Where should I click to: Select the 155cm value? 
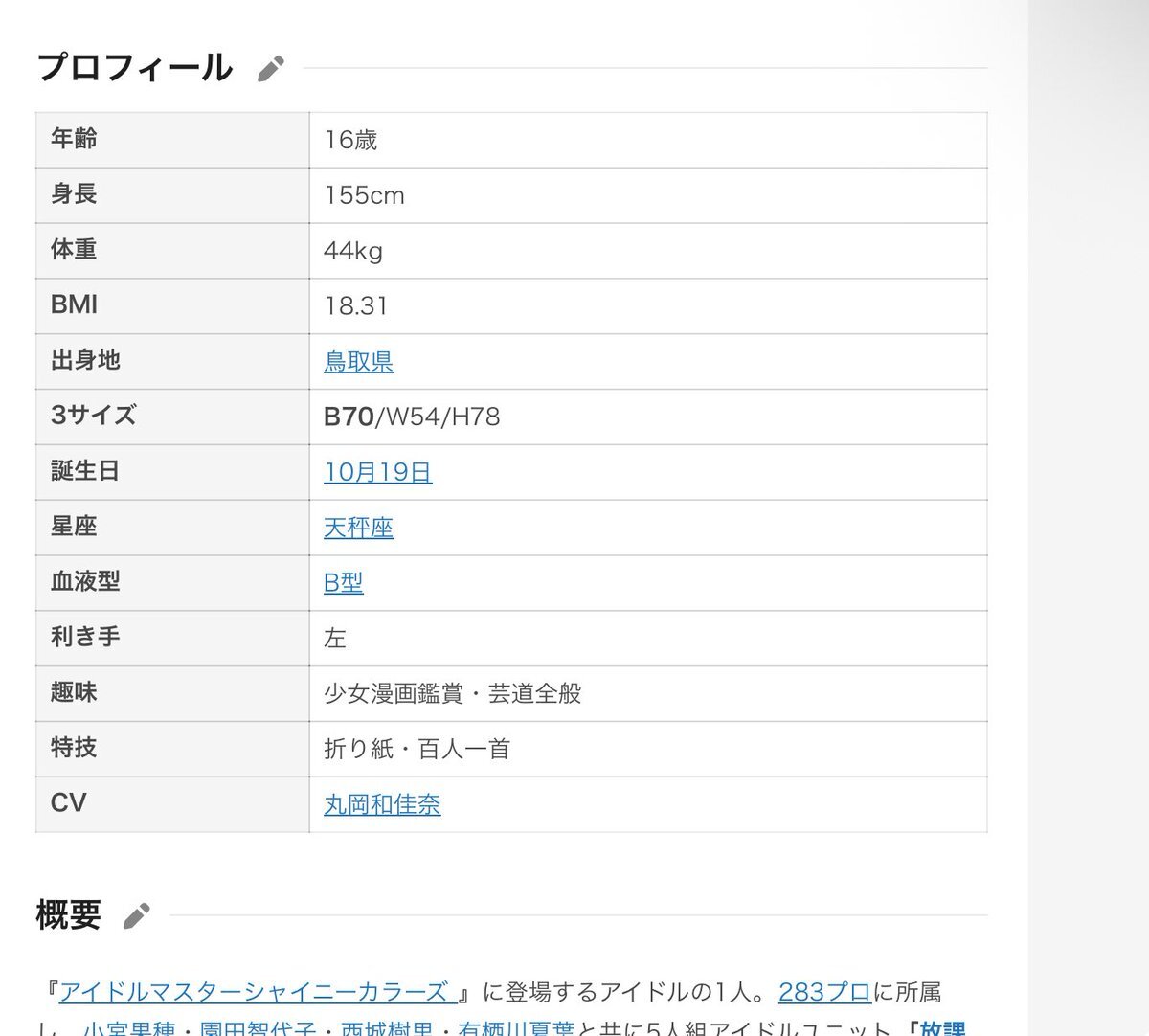[364, 195]
